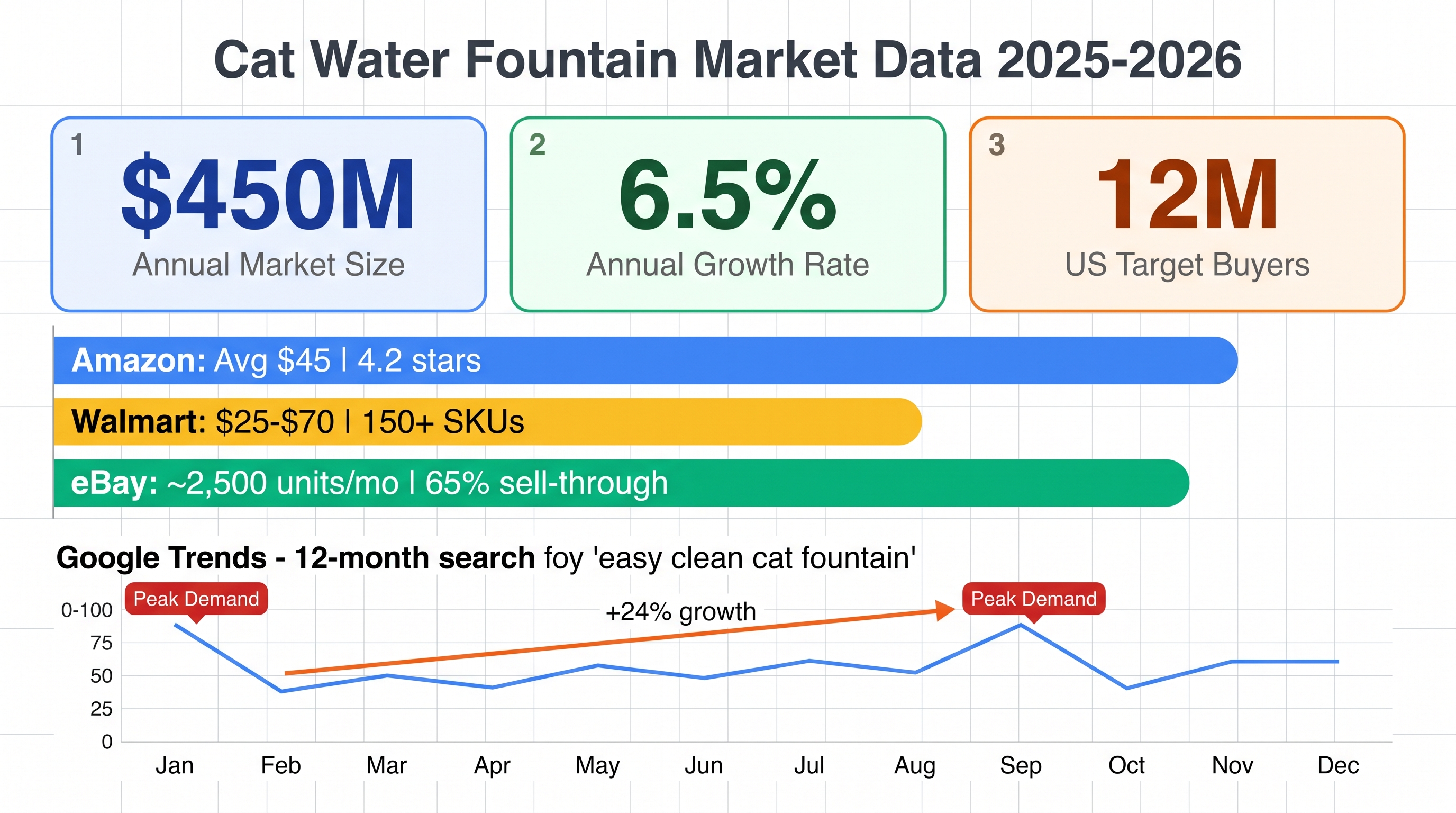Viewport: 1456px width, 813px height.
Task: Click the $450M Annual Market Size card
Action: tap(268, 214)
